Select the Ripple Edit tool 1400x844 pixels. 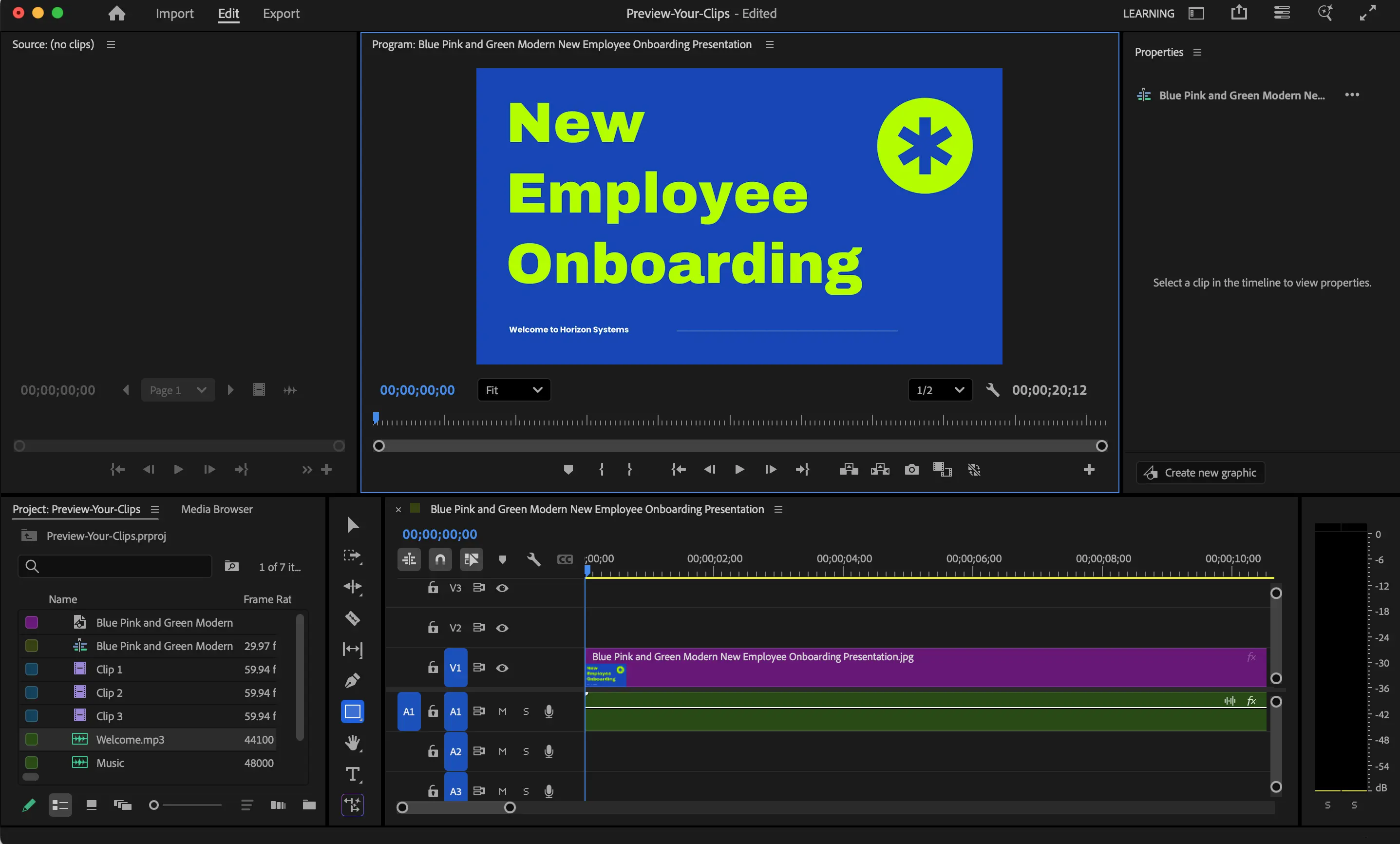click(352, 587)
